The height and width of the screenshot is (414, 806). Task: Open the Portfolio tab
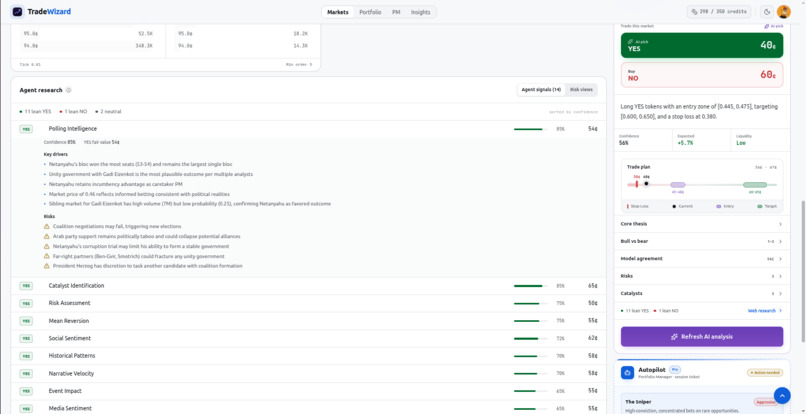(x=370, y=12)
